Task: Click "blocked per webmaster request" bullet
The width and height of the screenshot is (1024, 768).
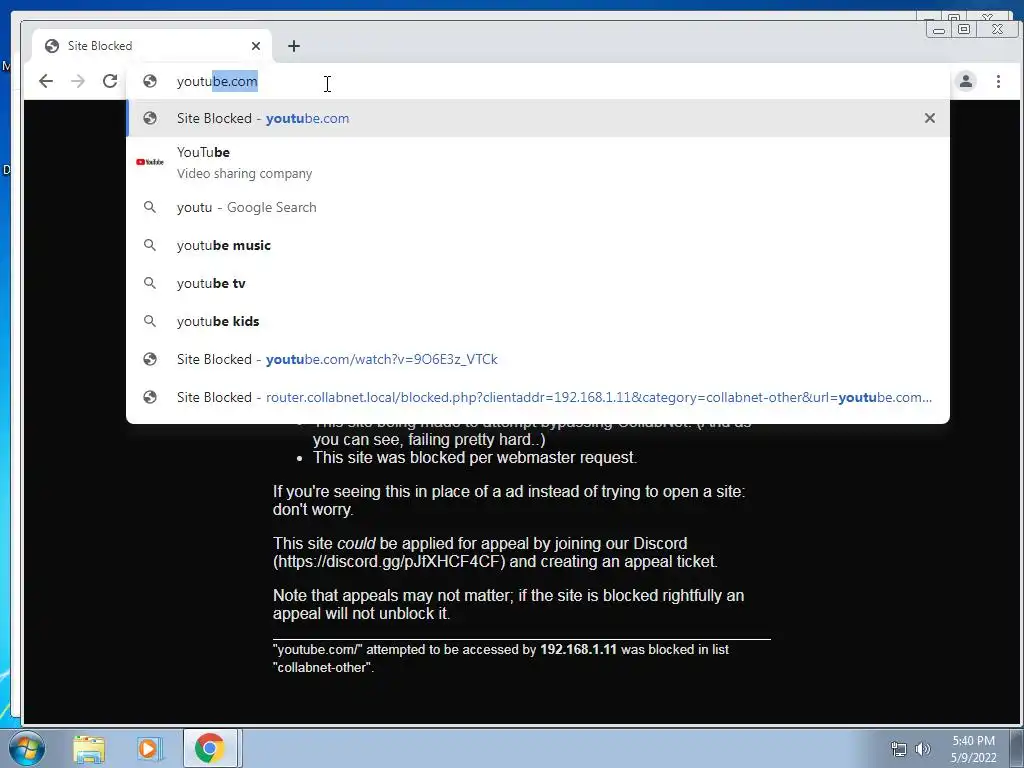Action: (474, 457)
